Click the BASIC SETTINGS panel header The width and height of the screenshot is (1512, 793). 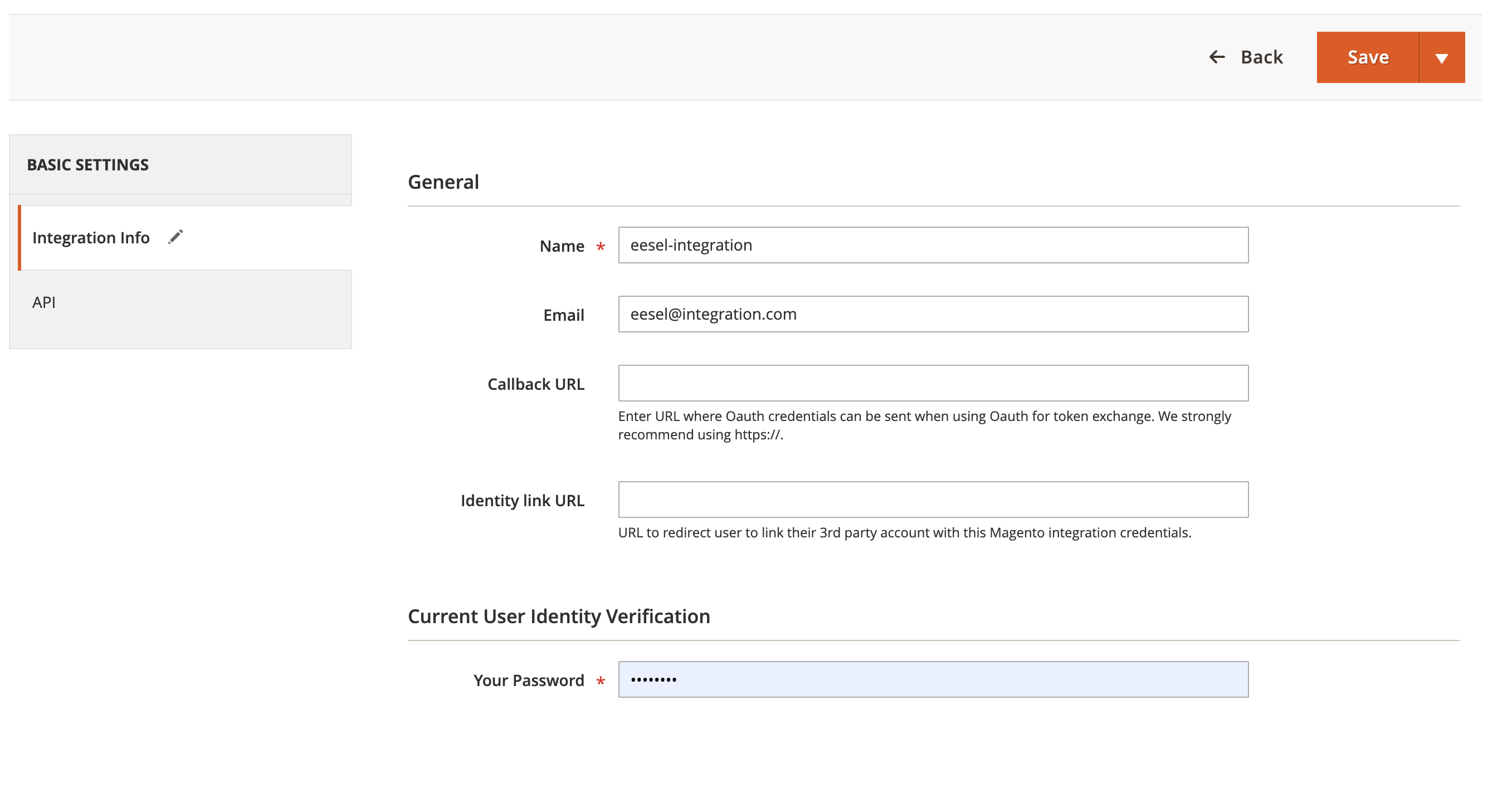click(x=88, y=165)
